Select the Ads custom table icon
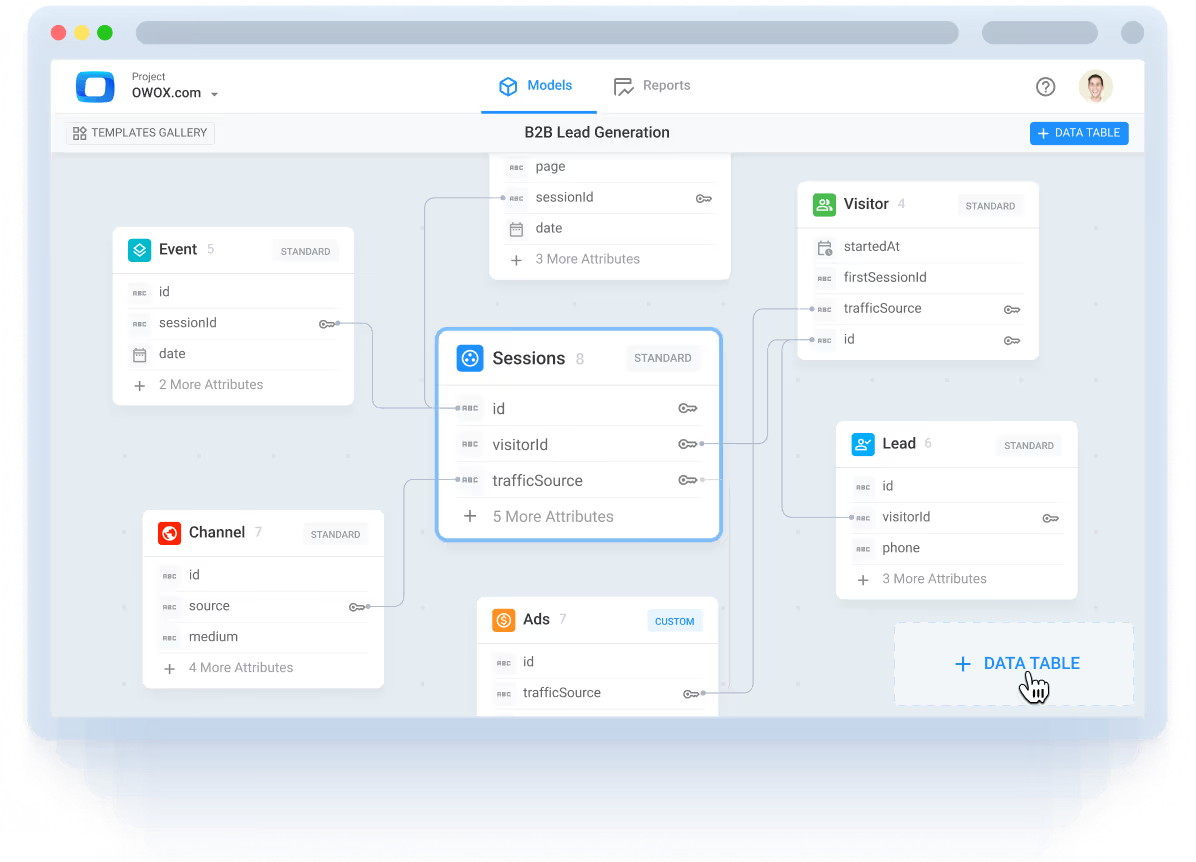Screen dimensions: 1196x862 pyautogui.click(x=503, y=619)
